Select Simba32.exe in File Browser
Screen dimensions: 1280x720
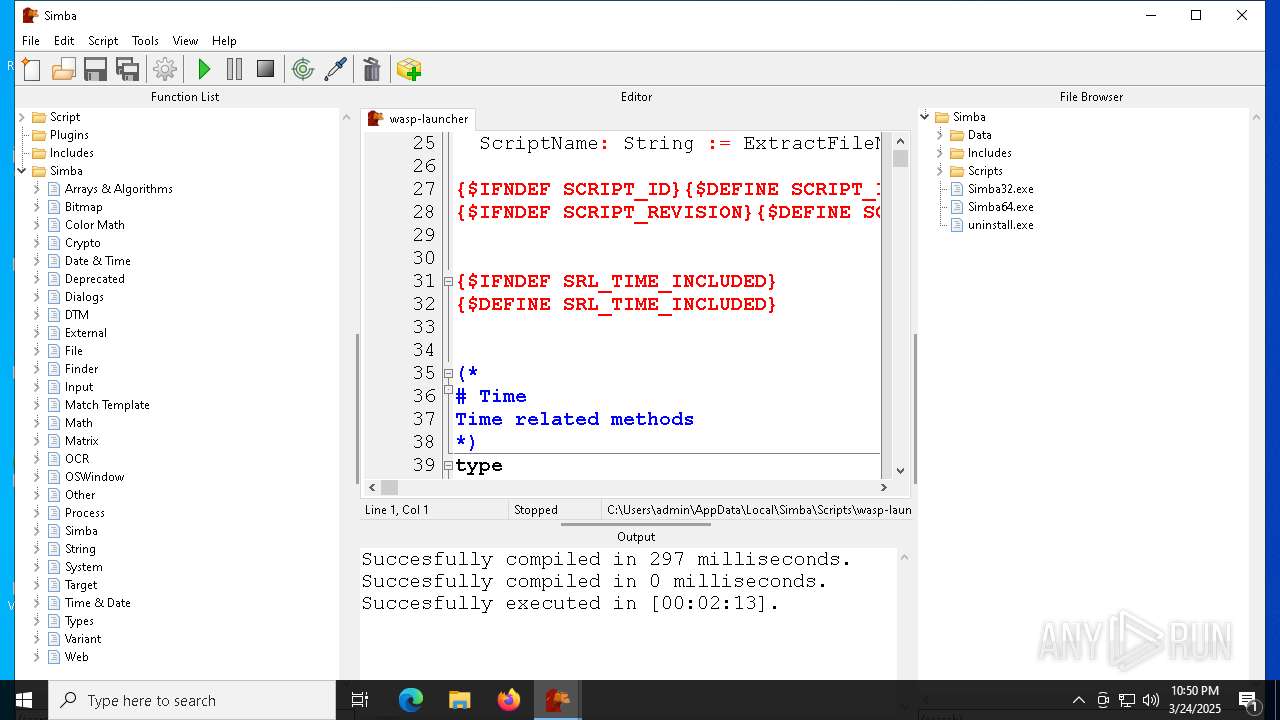1000,189
